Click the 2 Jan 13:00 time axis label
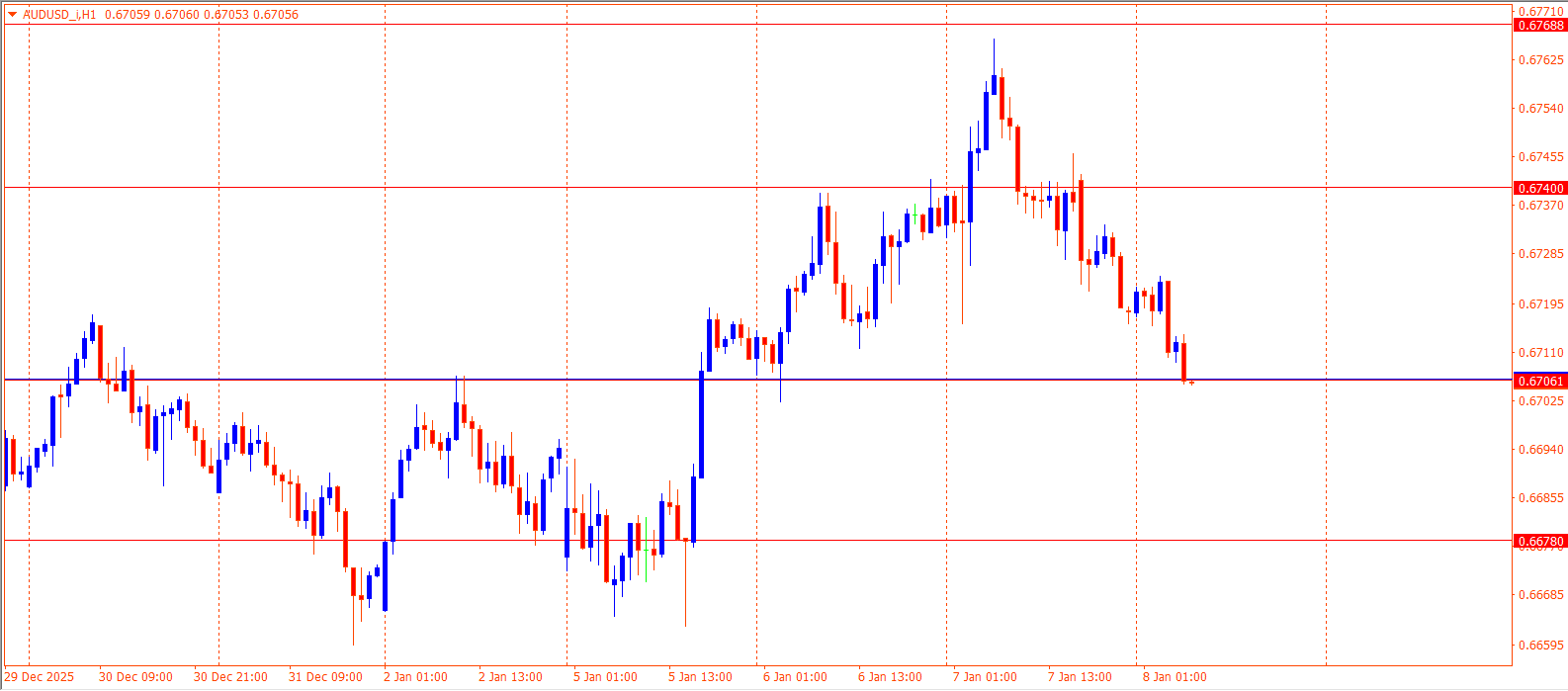 510,677
